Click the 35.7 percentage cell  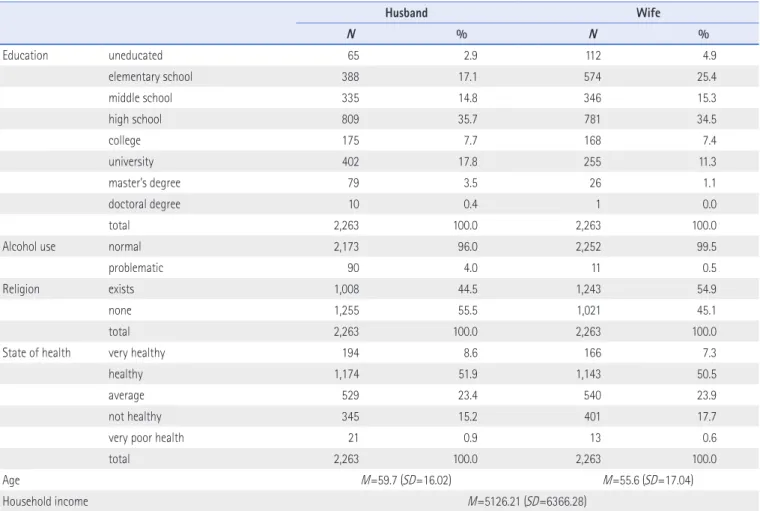click(468, 119)
